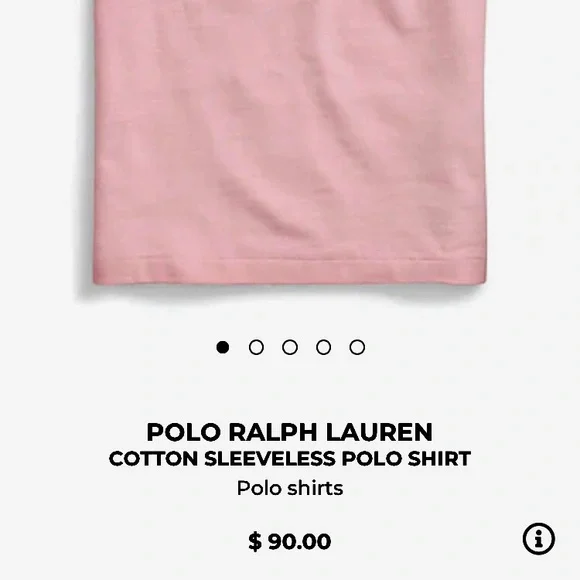The width and height of the screenshot is (580, 580).
Task: Select the first filled carousel dot
Action: click(x=223, y=347)
